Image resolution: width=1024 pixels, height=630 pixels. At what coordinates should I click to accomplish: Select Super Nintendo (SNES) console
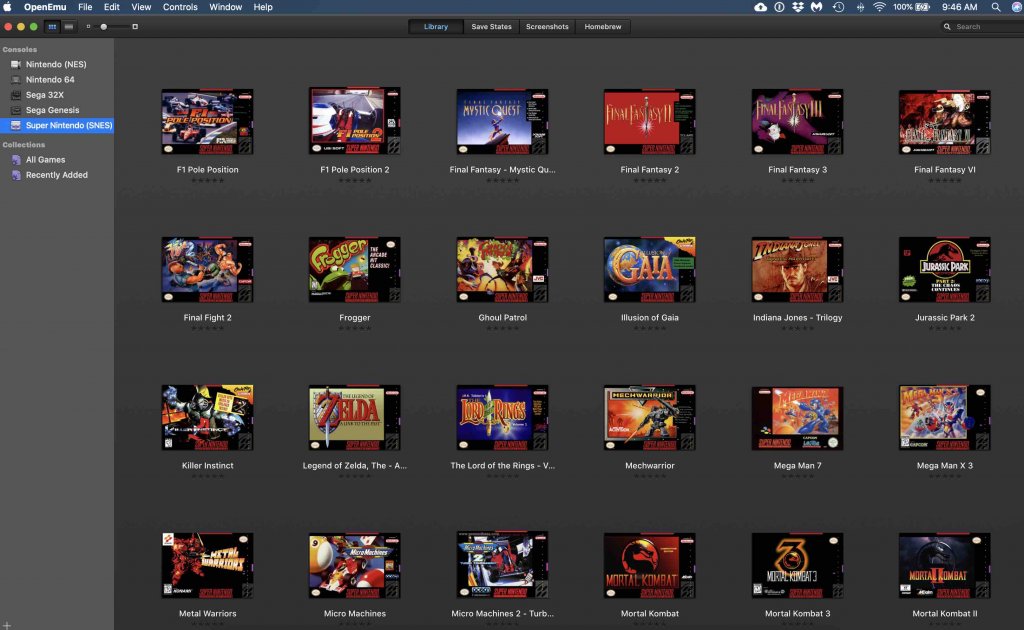[x=57, y=125]
